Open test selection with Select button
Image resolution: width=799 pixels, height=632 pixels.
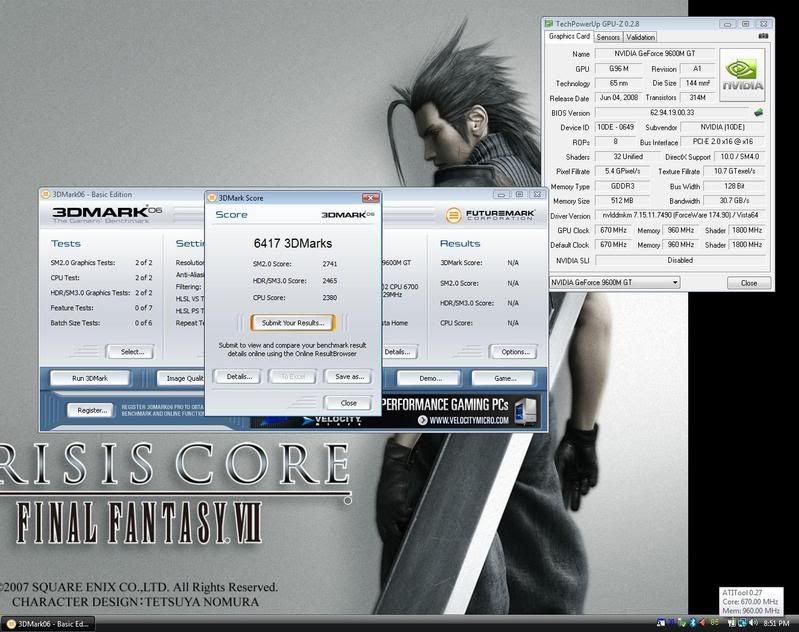(132, 352)
